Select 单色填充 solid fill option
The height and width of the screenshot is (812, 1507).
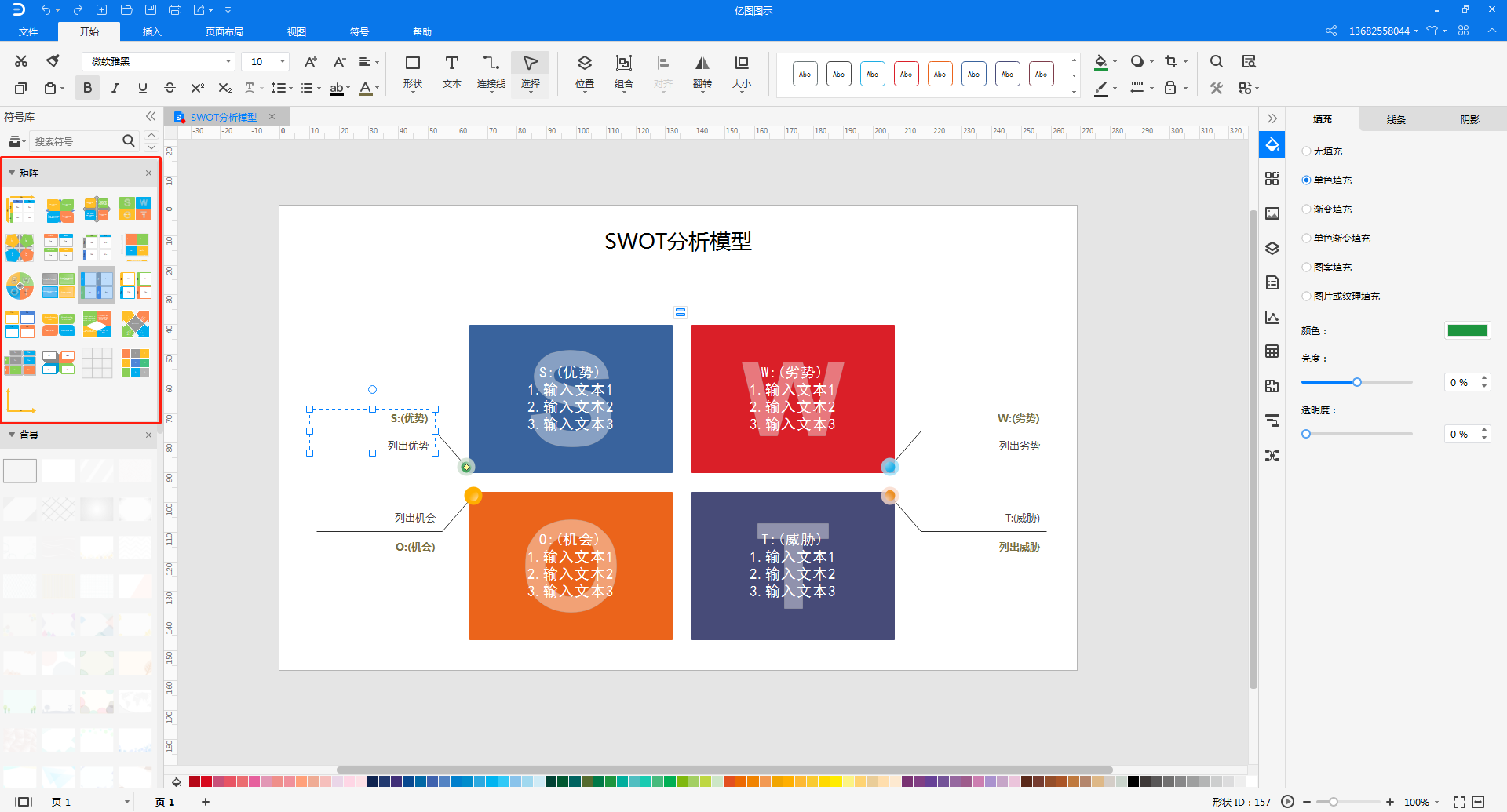click(1327, 180)
